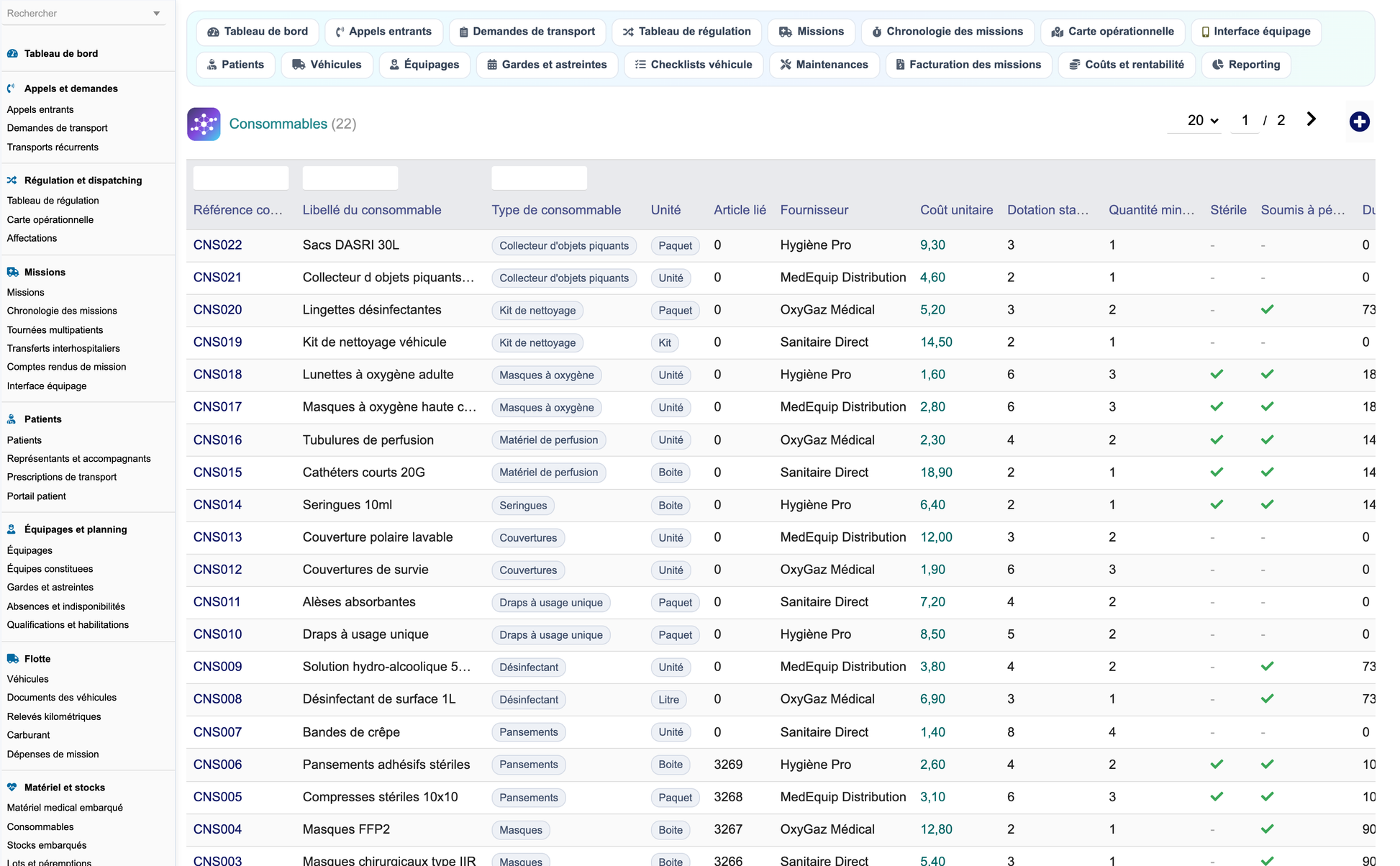The width and height of the screenshot is (1400, 866).
Task: Select Consommables in the sidebar
Action: pyautogui.click(x=40, y=826)
